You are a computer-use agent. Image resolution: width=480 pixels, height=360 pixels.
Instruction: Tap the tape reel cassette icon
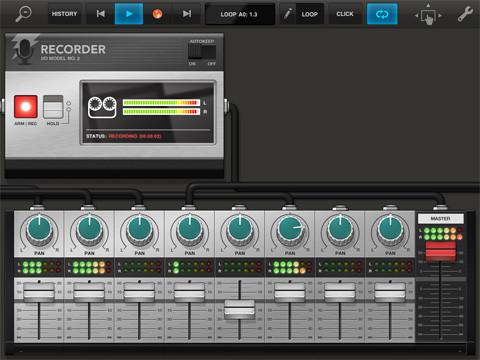102,107
